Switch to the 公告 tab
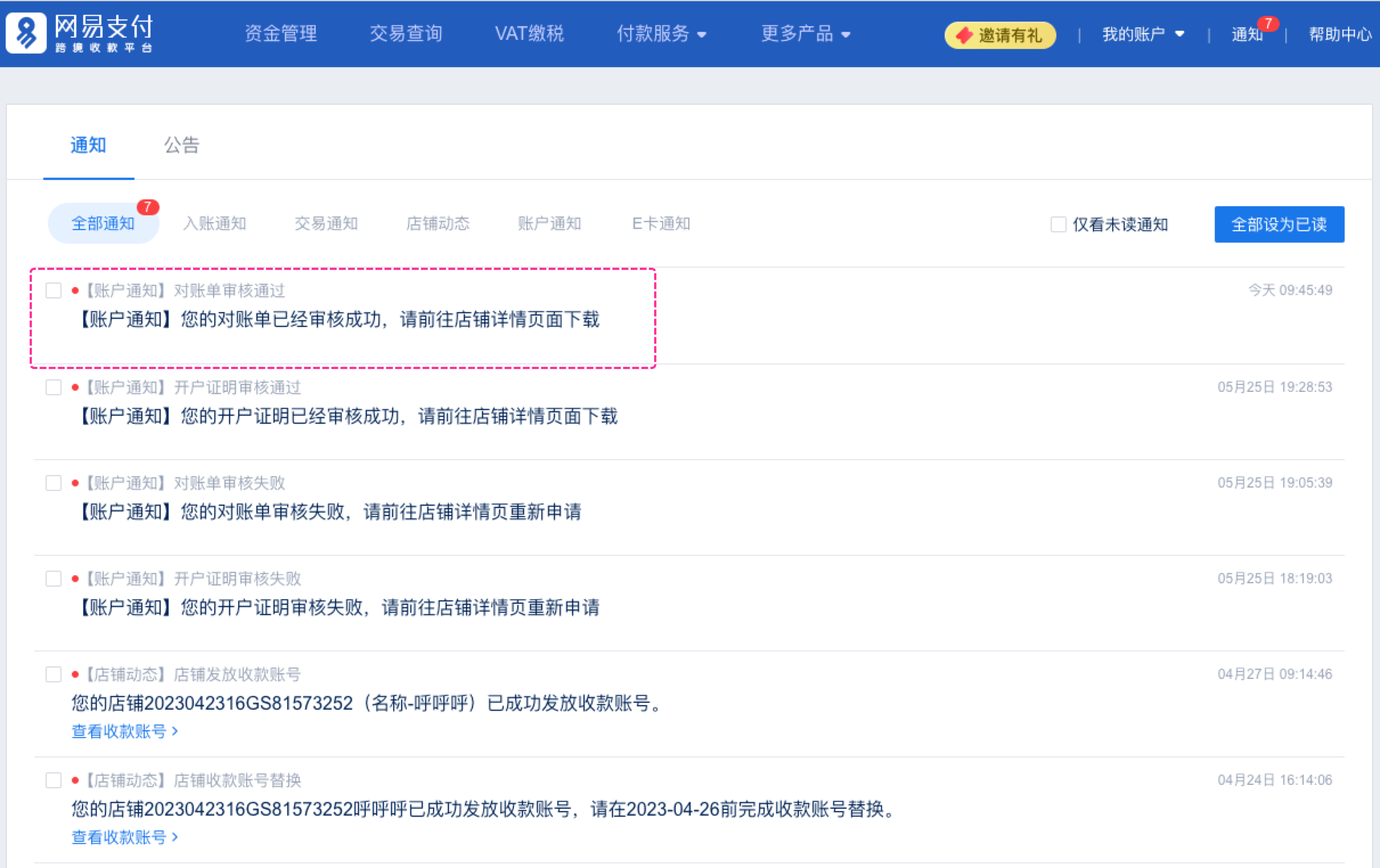This screenshot has height=868, width=1380. tap(181, 145)
